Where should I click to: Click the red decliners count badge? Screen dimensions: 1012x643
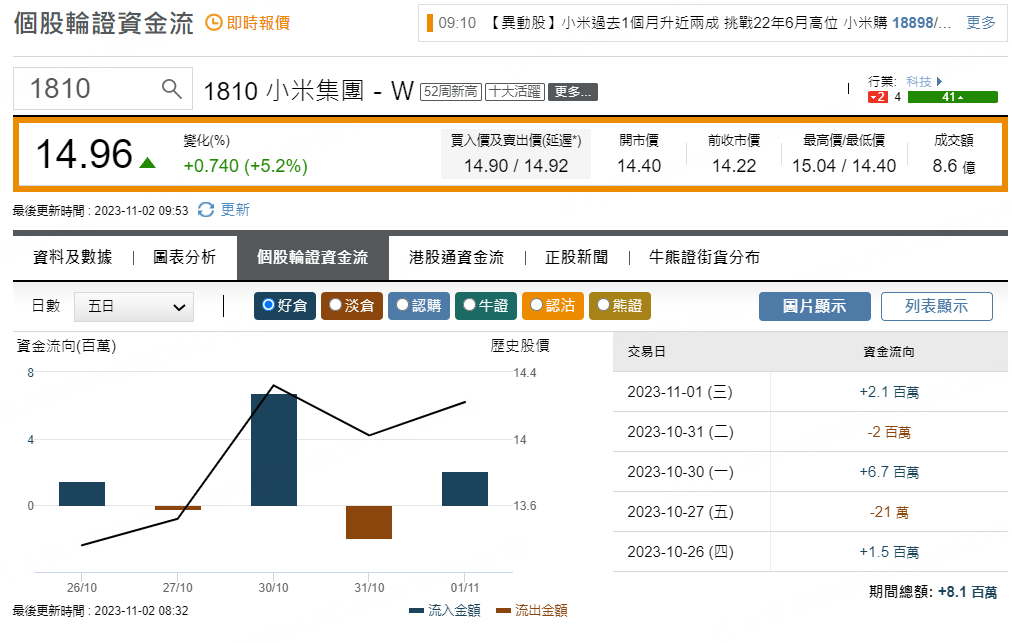tap(878, 97)
